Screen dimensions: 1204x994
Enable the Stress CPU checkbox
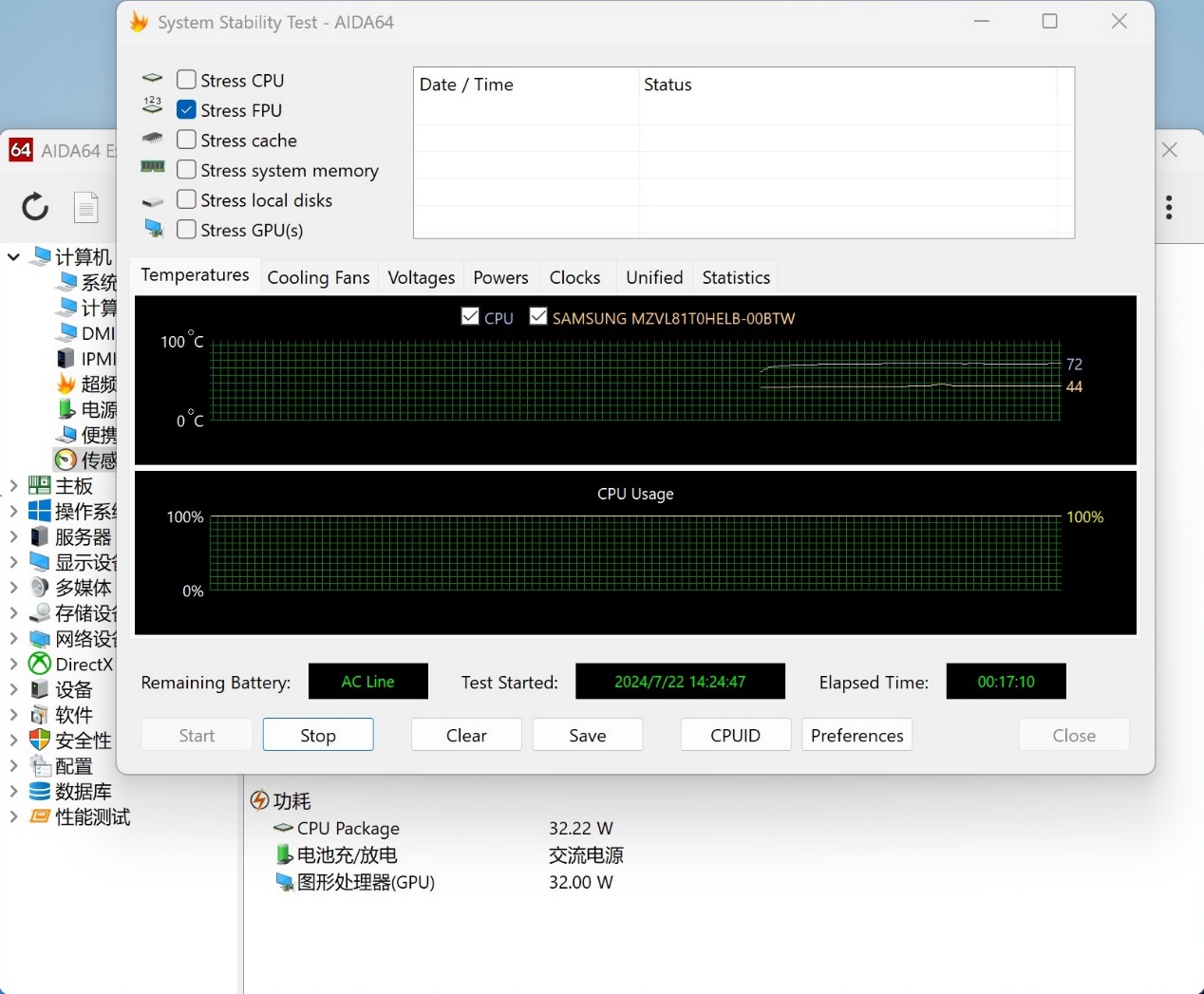187,80
